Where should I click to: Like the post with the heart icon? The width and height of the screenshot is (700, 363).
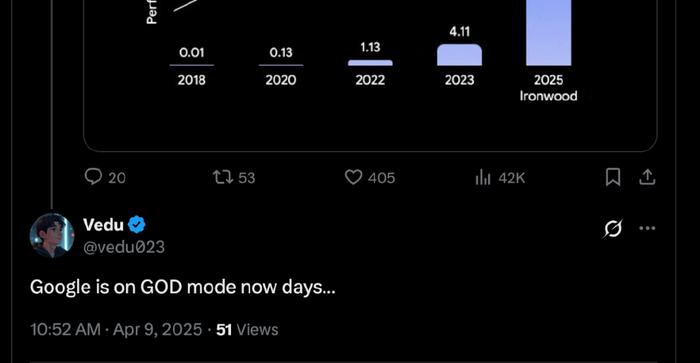353,177
